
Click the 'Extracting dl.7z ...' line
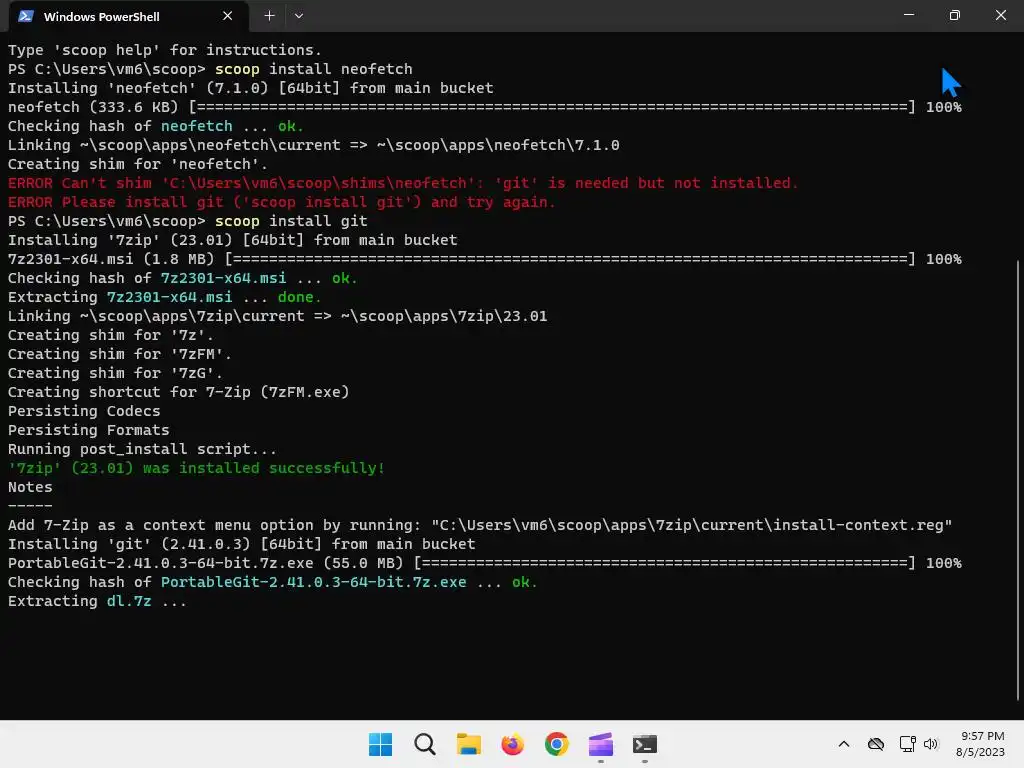coord(97,601)
